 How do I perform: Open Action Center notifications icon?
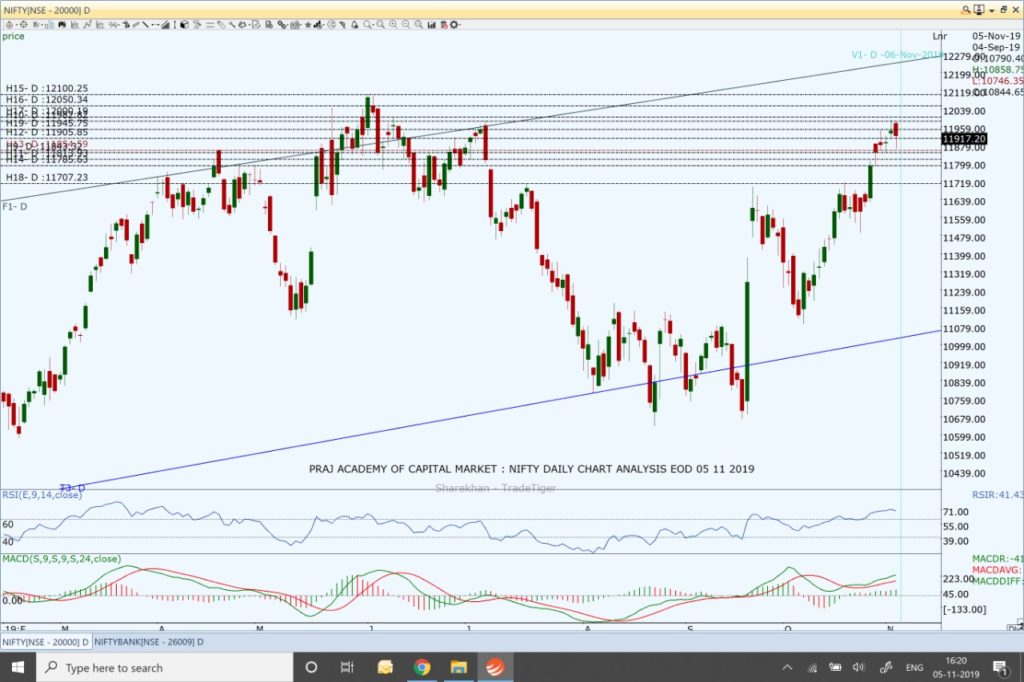tap(1000, 667)
